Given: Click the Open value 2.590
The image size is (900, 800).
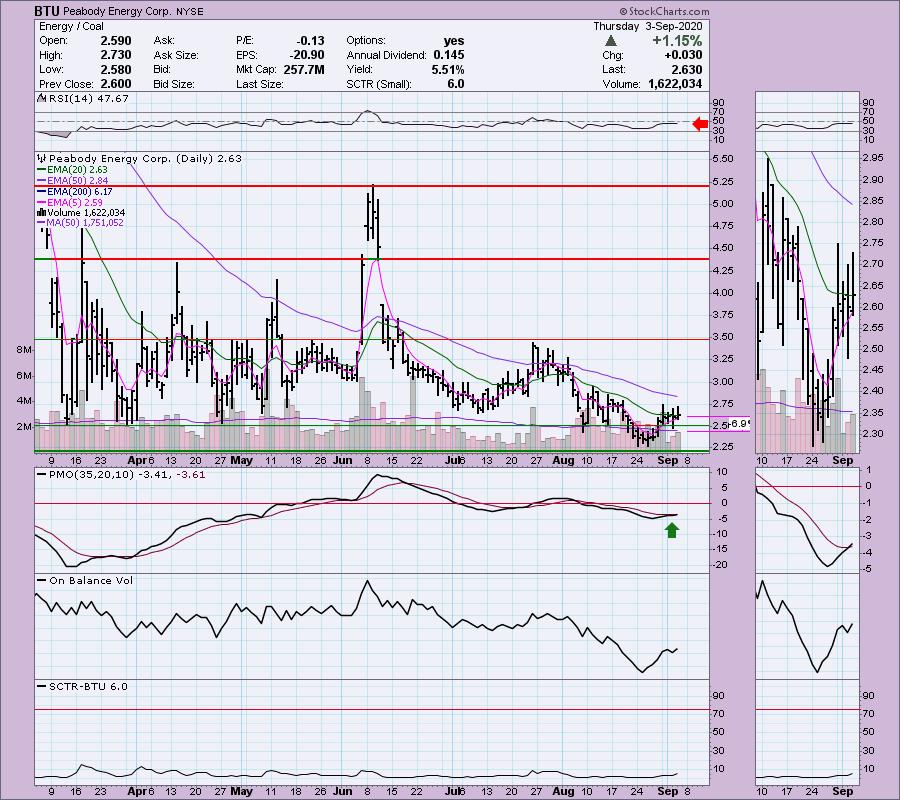Looking at the screenshot, I should coord(116,41).
